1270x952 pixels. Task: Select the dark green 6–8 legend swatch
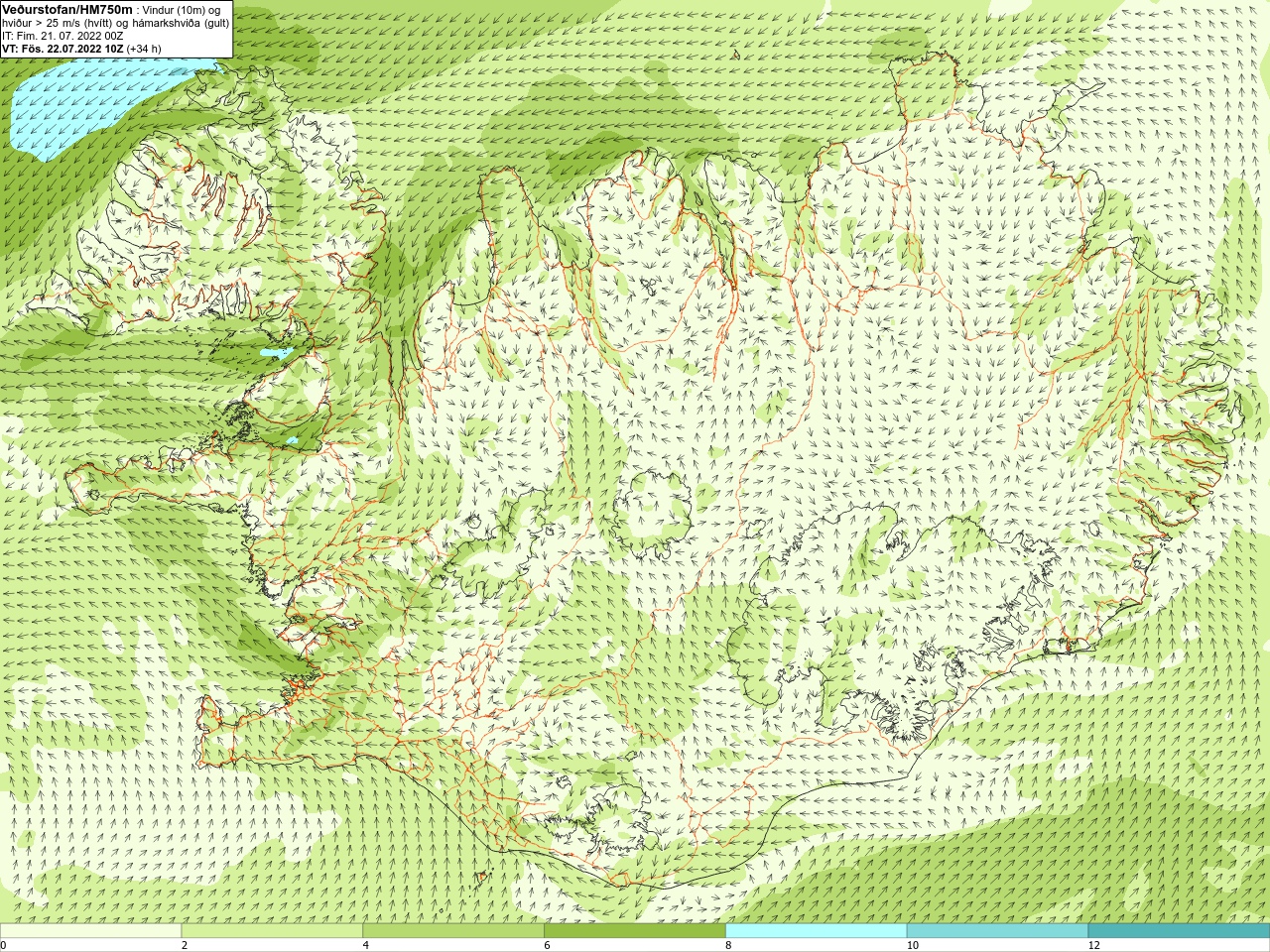[635, 931]
